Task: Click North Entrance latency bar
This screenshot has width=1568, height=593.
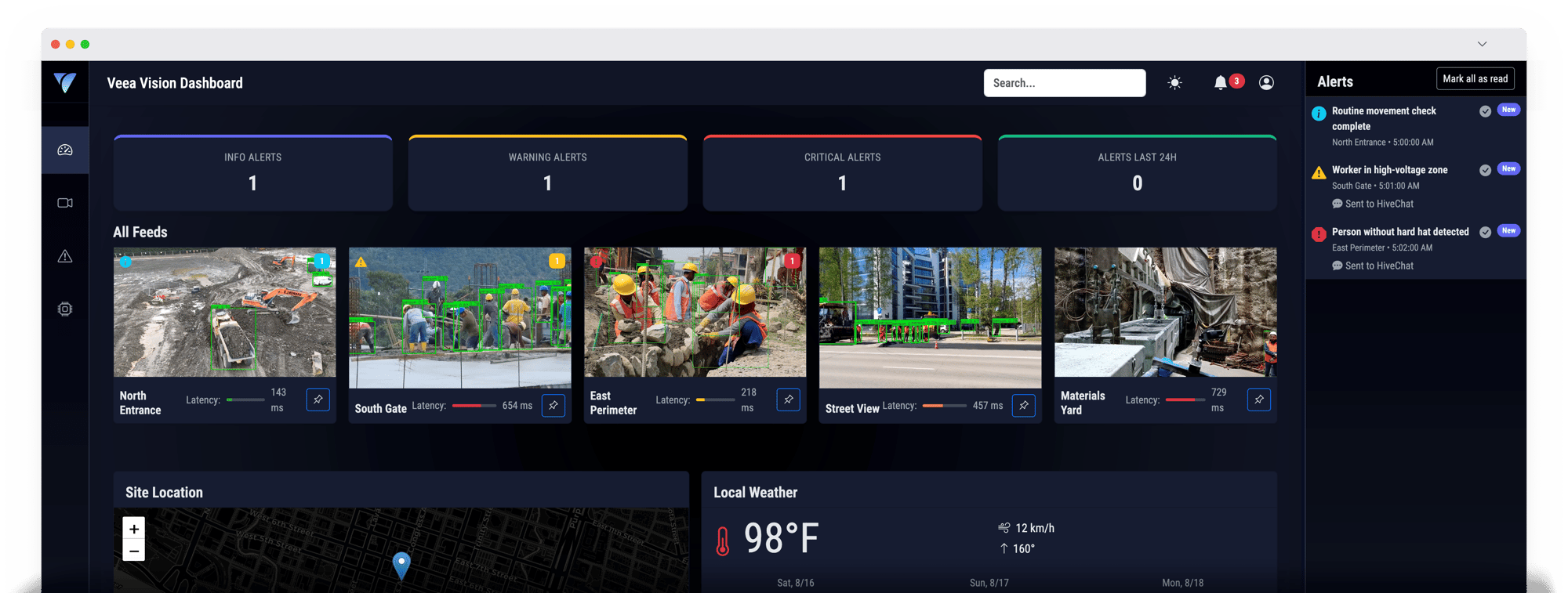Action: 245,400
